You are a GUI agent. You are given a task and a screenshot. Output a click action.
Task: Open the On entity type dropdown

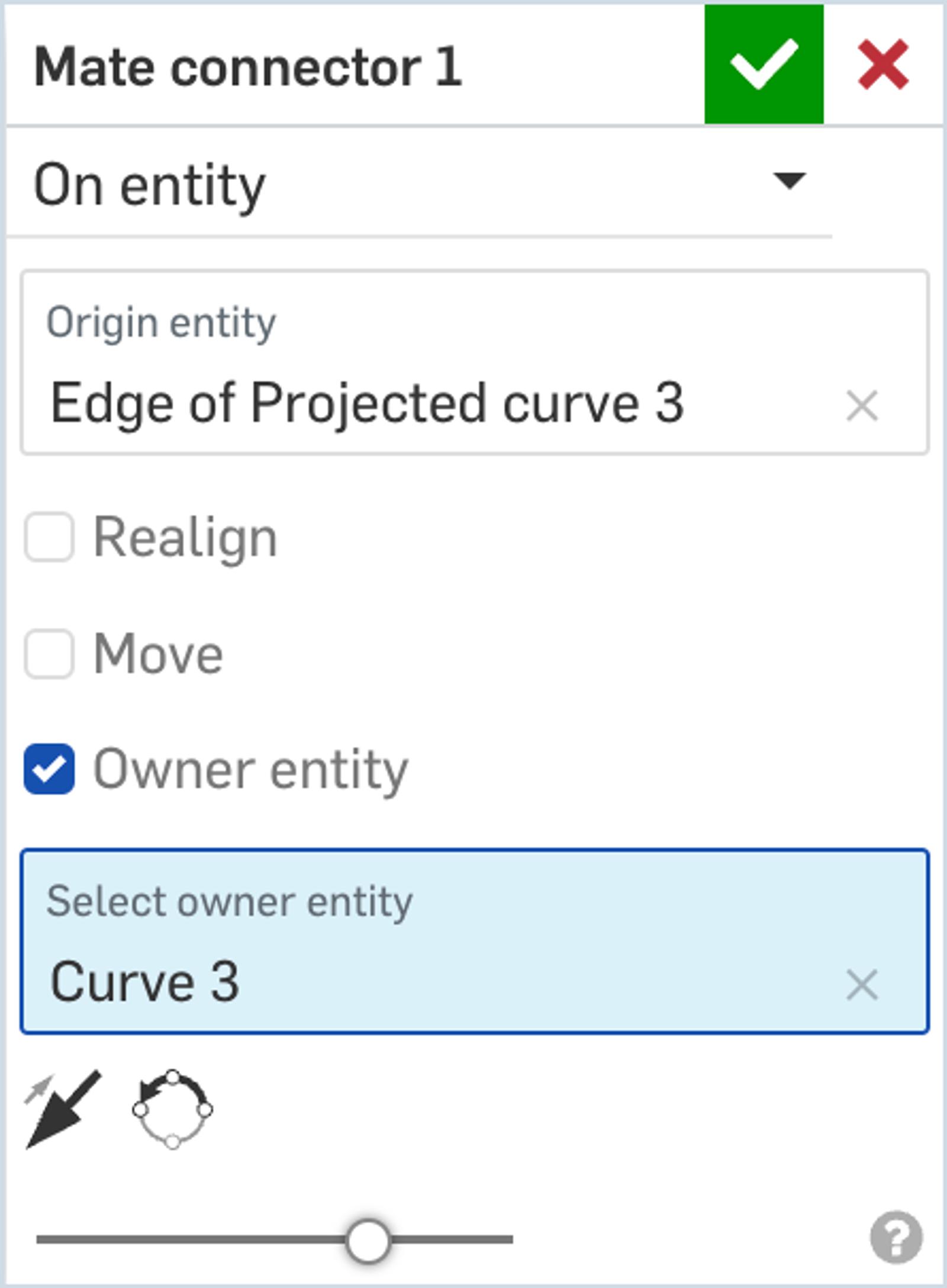coord(414,185)
